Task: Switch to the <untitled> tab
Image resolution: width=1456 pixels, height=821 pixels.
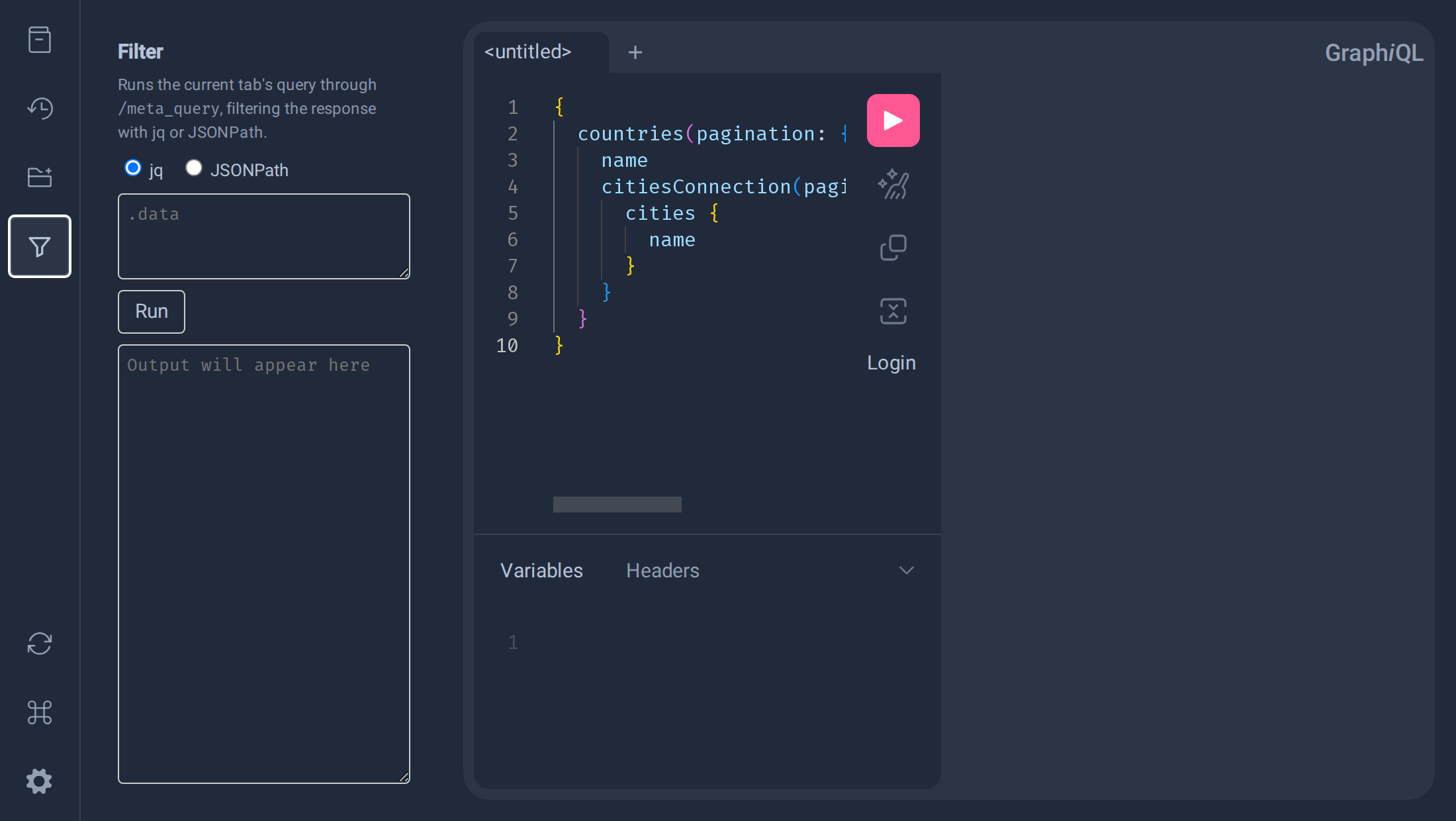Action: tap(528, 52)
